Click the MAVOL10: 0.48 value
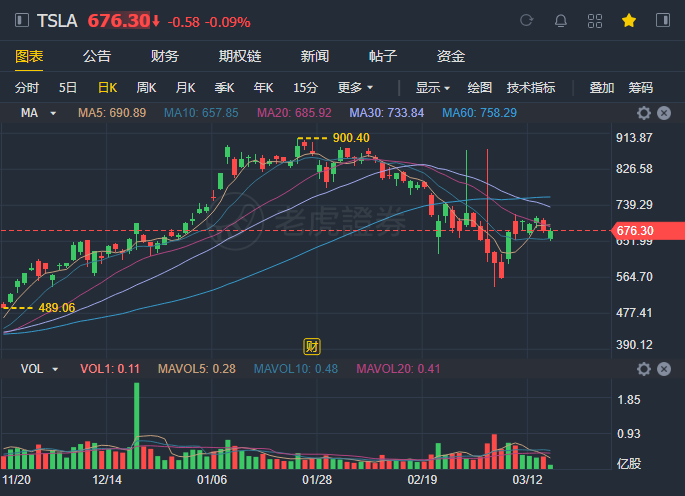Viewport: 685px width, 496px height. point(296,369)
